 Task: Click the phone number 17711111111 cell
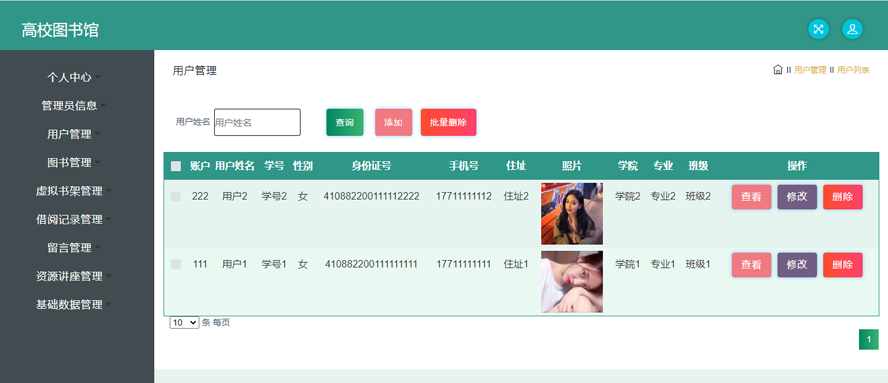pyautogui.click(x=464, y=264)
